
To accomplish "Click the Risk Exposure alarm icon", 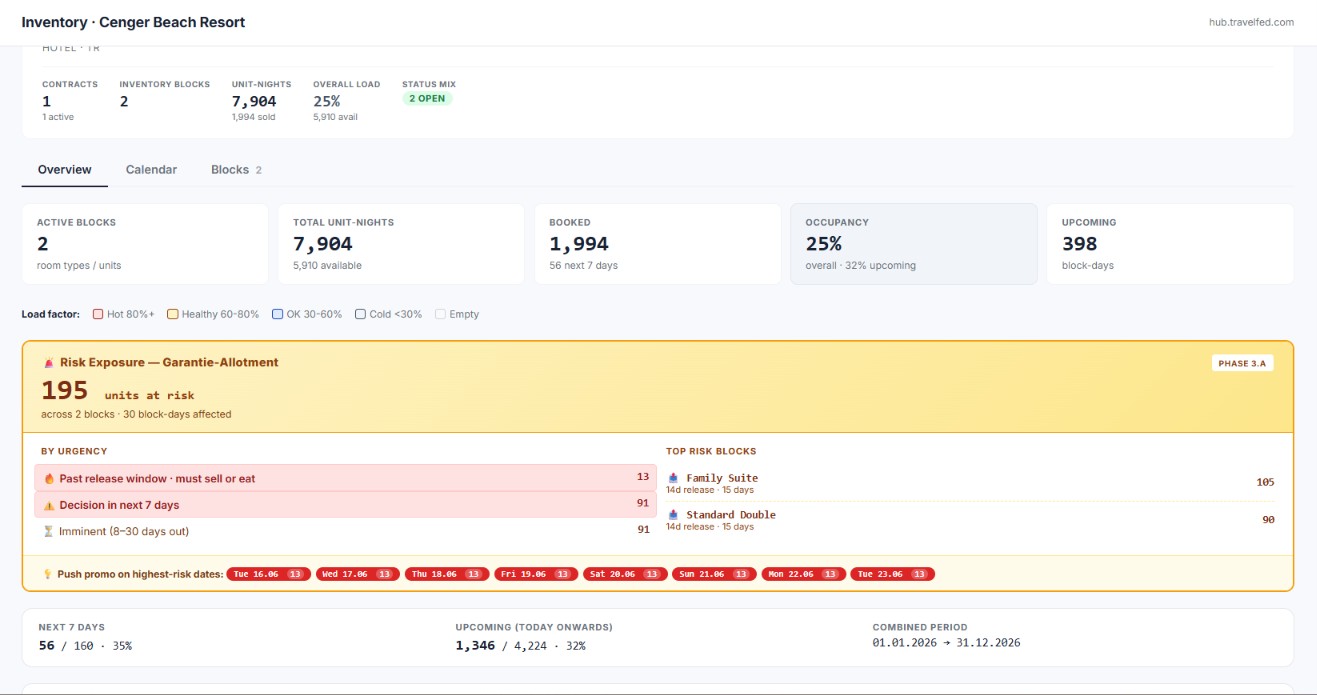I will [49, 363].
